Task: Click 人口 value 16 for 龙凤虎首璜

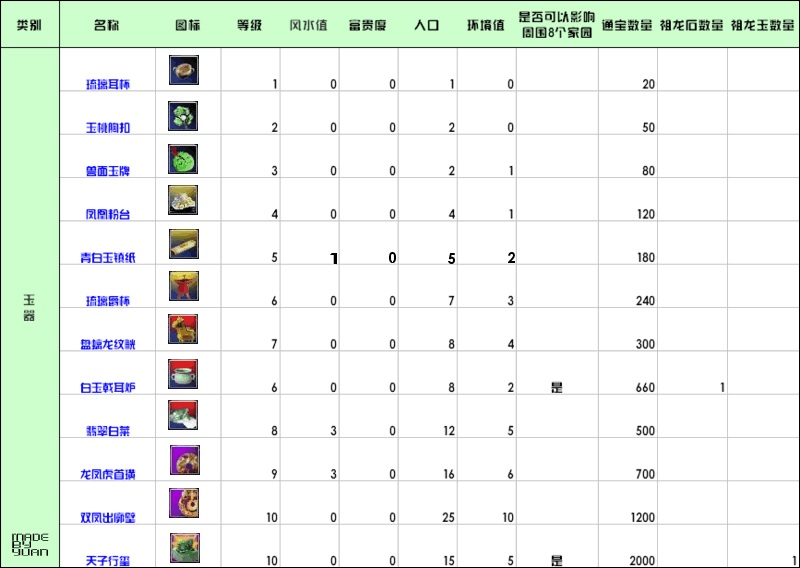Action: (x=449, y=475)
